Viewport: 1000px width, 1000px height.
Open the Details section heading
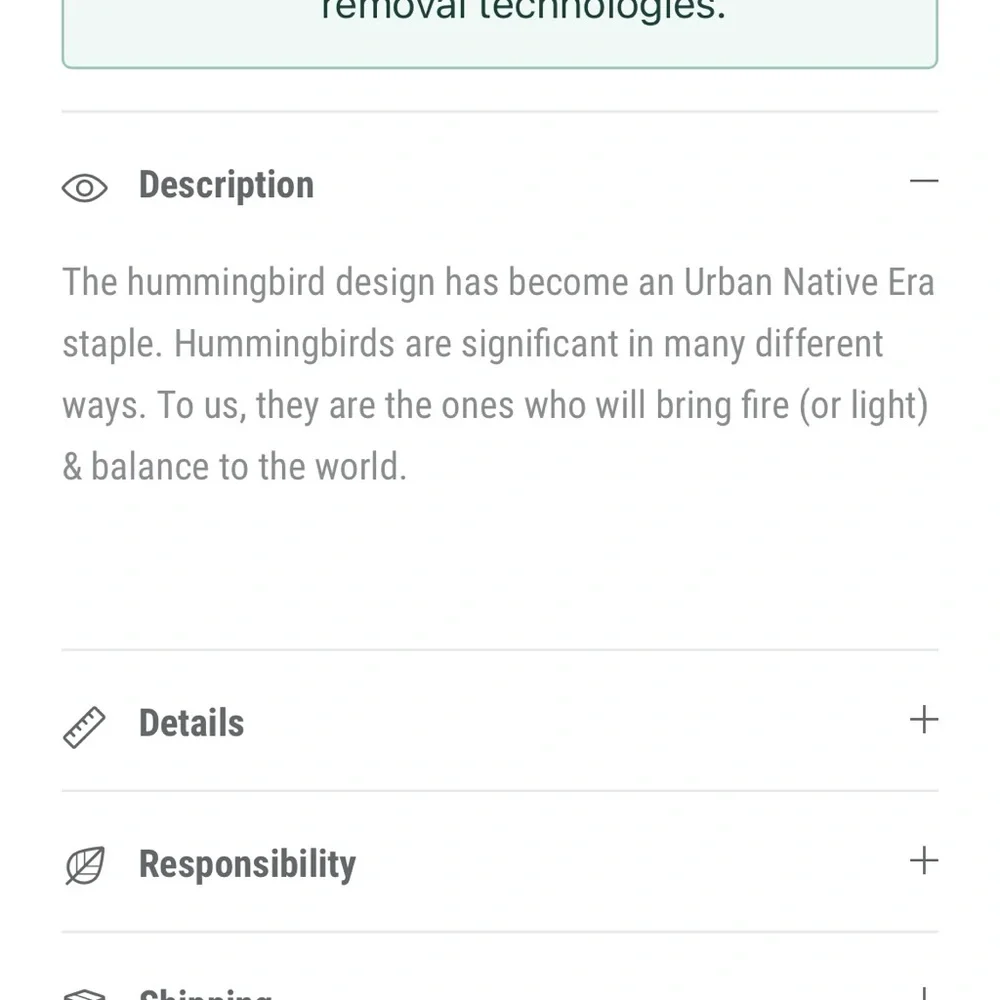click(191, 723)
